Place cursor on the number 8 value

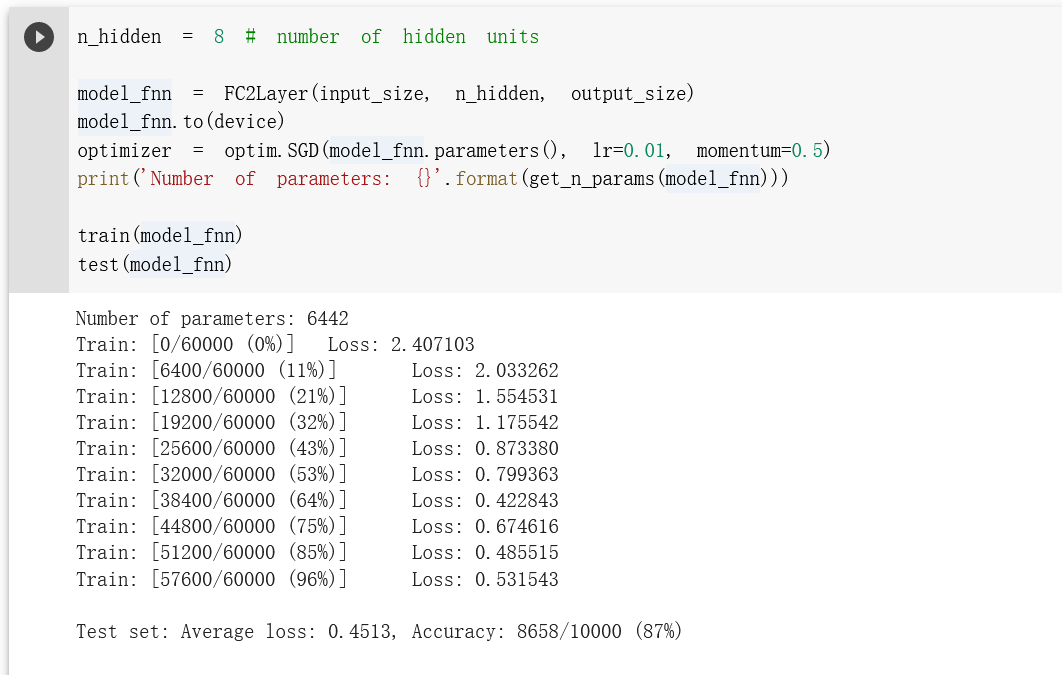[x=219, y=37]
